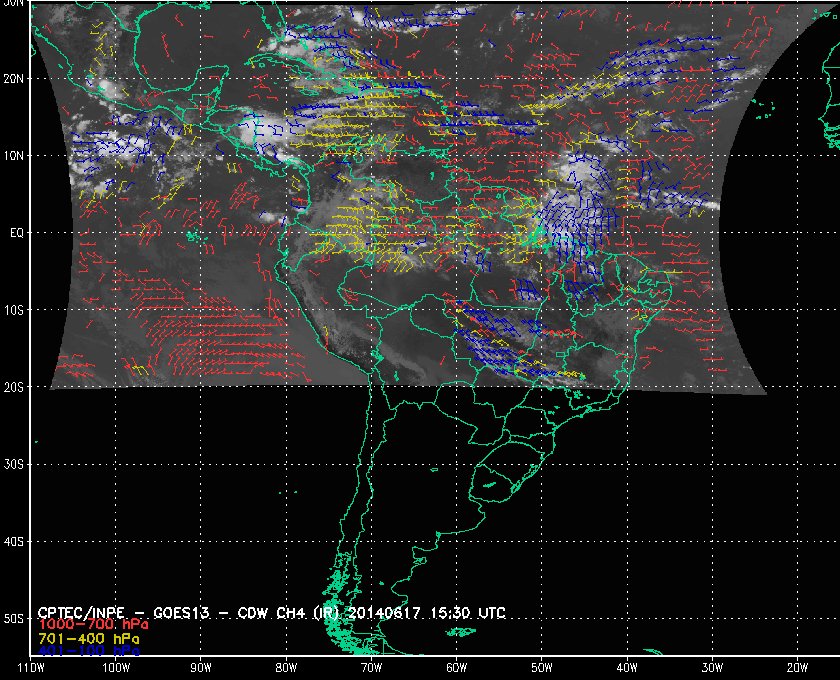Select the yellow 701-400 hPa legend entry

(89, 639)
